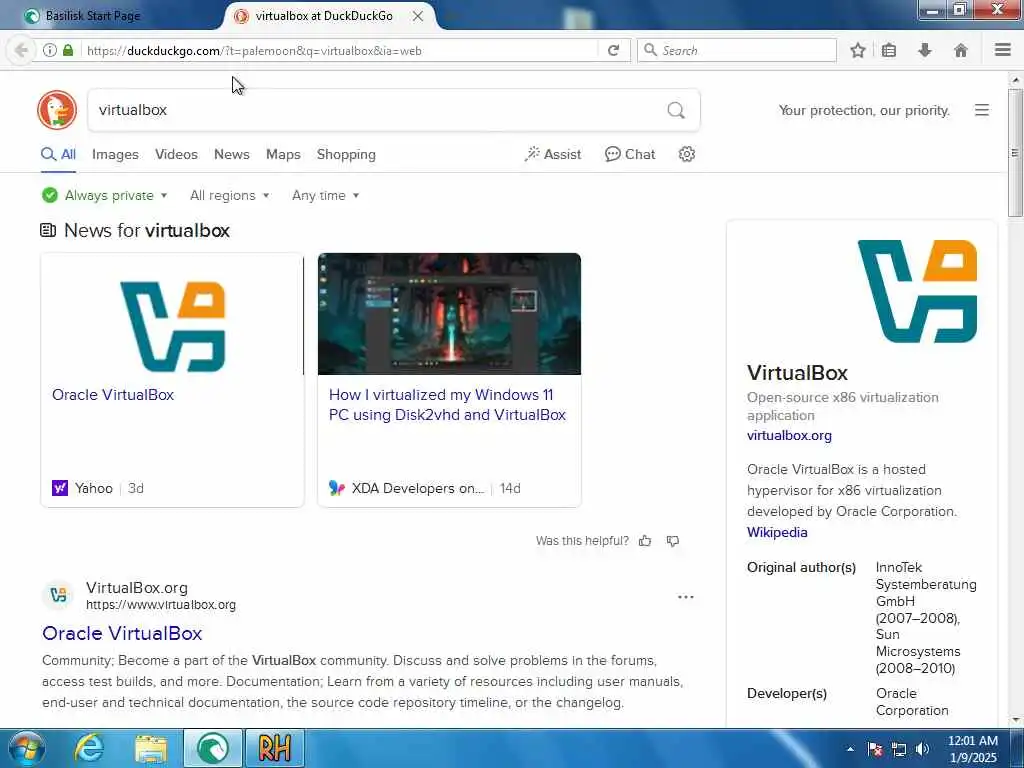Open How I virtualized my Windows 11 article
This screenshot has width=1024, height=768.
(447, 404)
